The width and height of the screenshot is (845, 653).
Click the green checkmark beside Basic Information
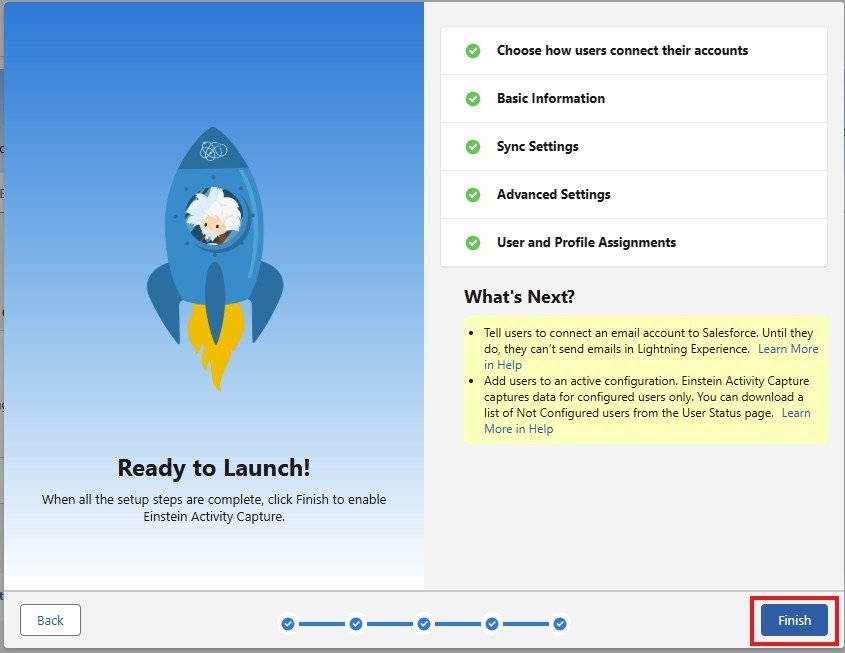(x=473, y=99)
